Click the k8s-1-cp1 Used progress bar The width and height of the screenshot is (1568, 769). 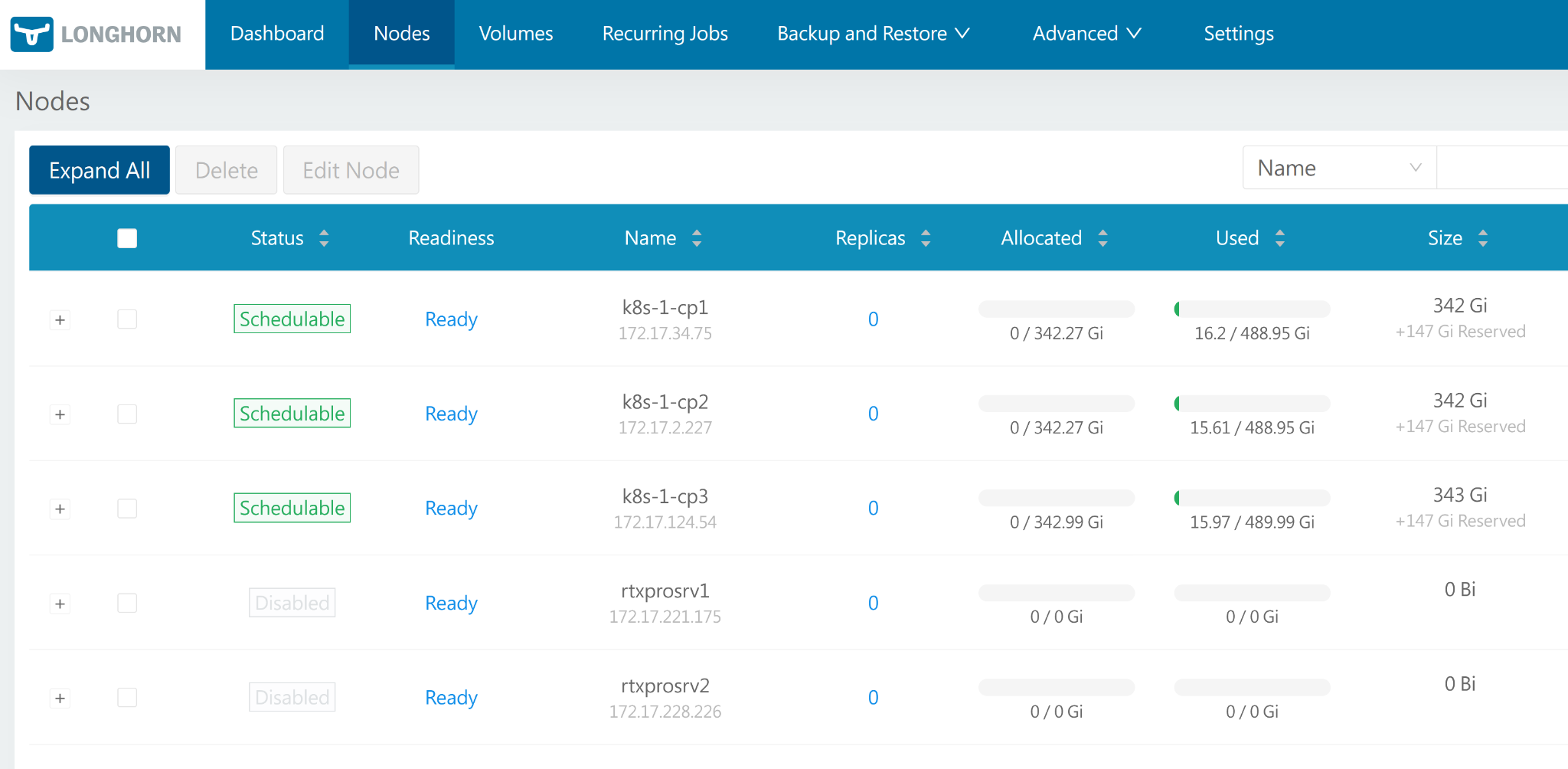click(x=1252, y=309)
